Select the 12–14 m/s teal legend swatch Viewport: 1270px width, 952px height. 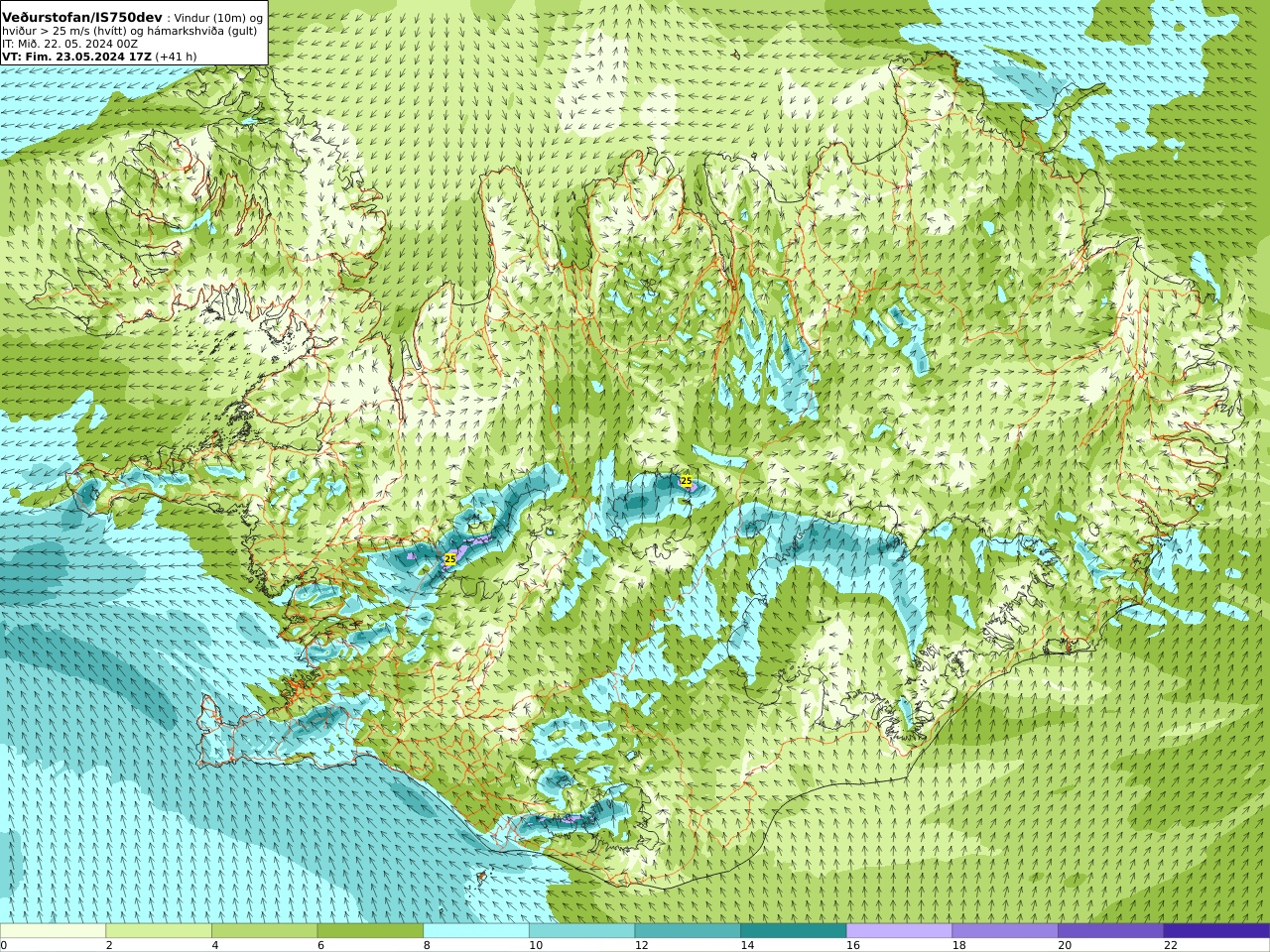pyautogui.click(x=688, y=931)
